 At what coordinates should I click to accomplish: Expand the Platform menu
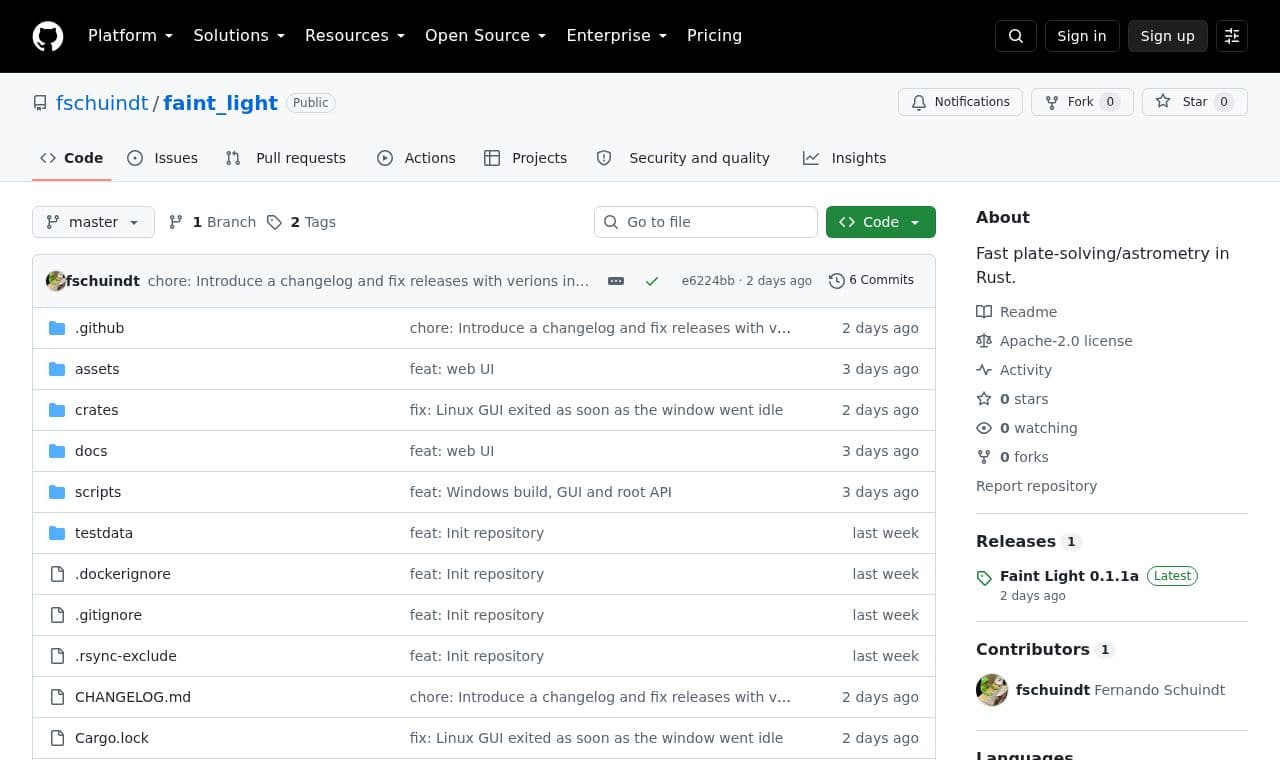130,36
